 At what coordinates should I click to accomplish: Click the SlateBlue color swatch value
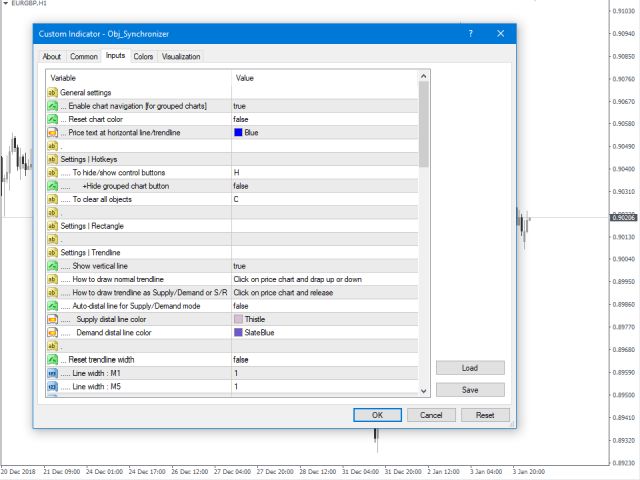tap(238, 333)
